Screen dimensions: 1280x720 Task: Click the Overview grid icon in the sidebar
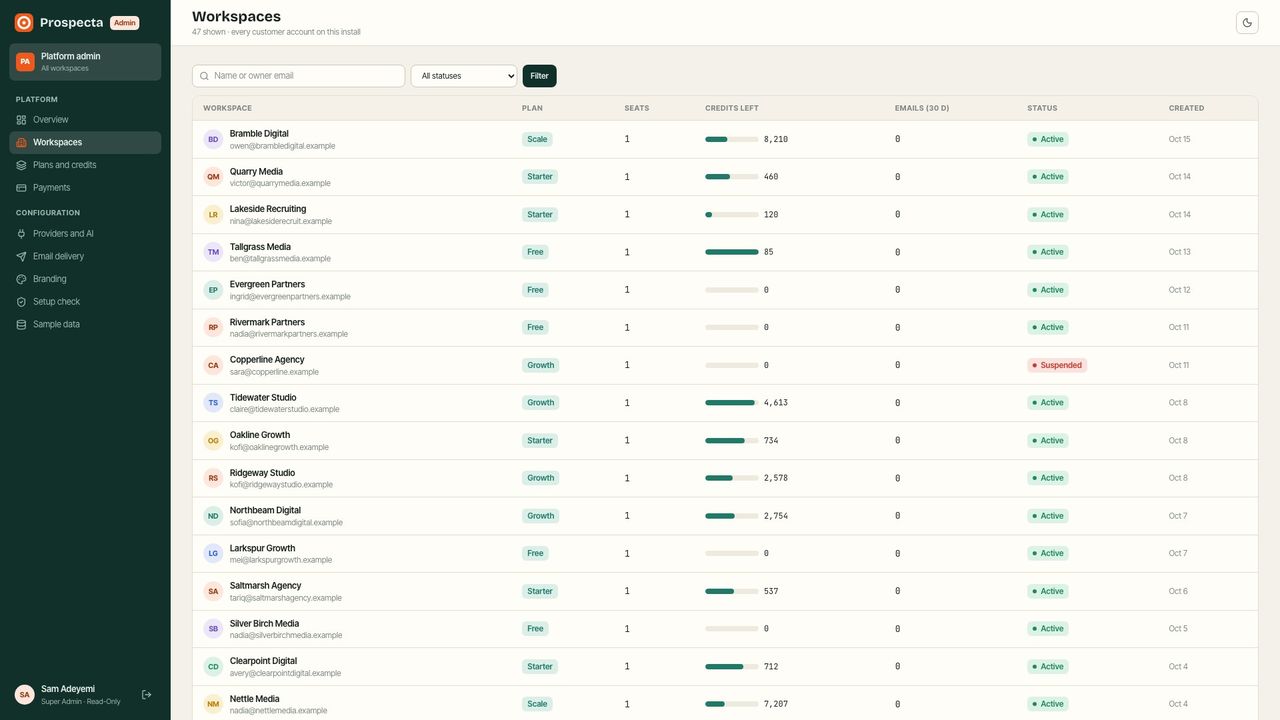point(22,120)
